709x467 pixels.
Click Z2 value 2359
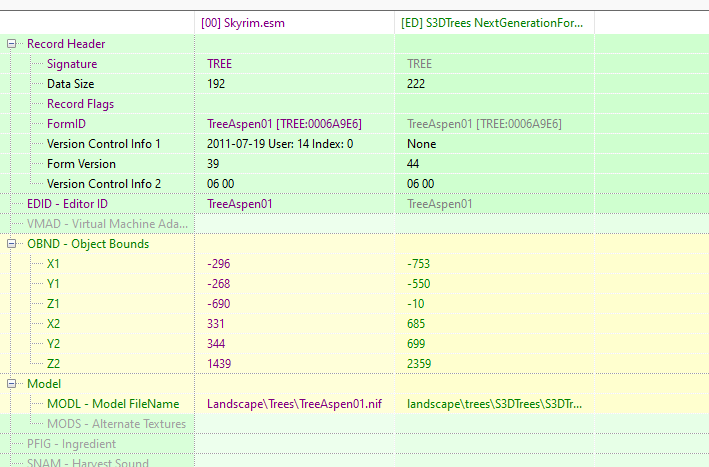419,363
